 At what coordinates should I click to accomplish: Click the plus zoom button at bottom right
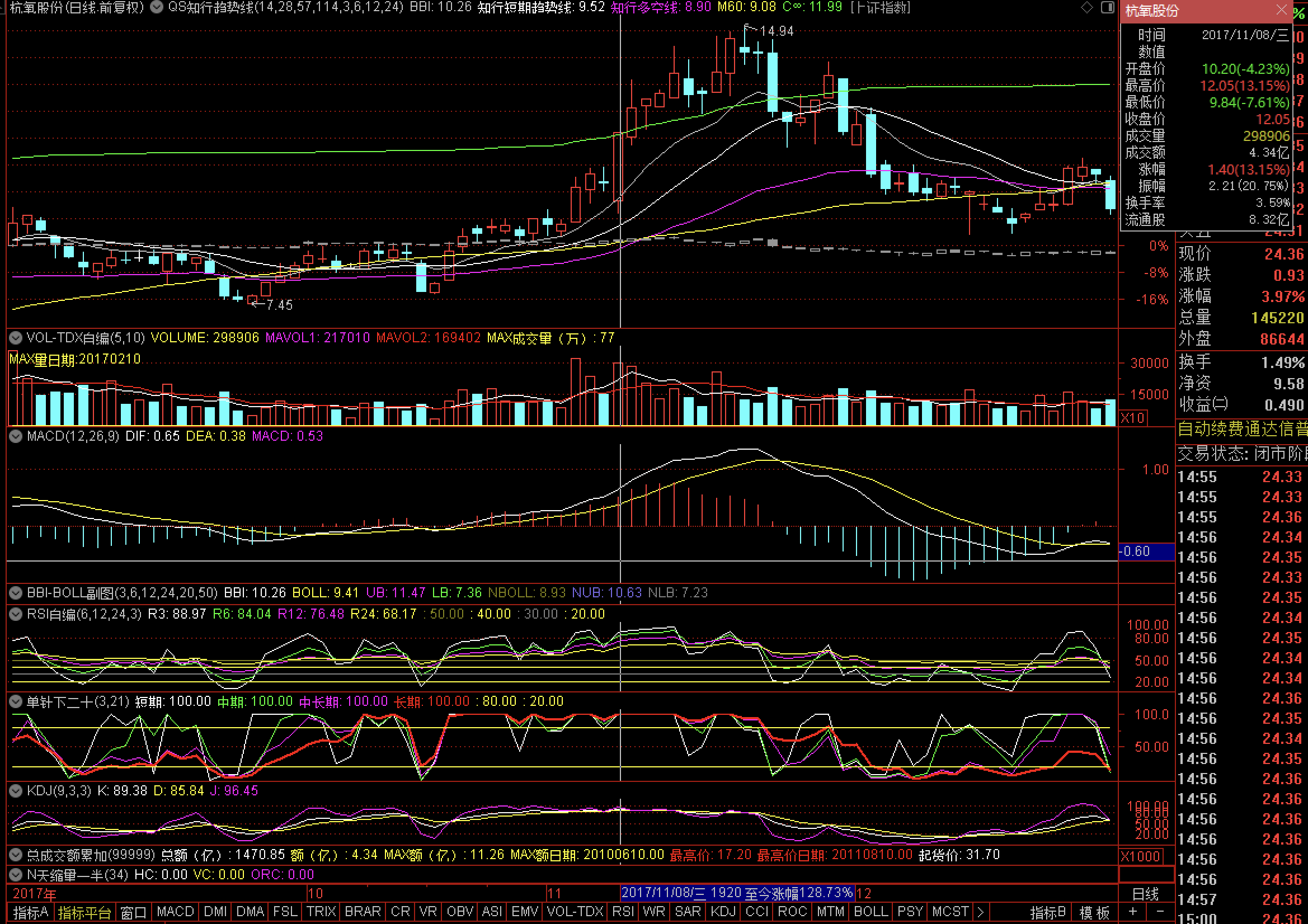[1133, 912]
